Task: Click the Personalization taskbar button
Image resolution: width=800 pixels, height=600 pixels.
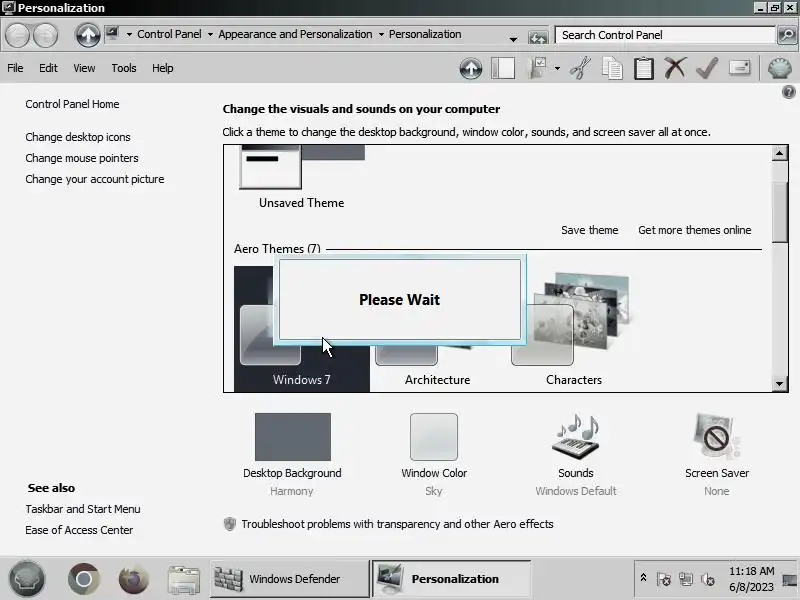Action: point(451,579)
